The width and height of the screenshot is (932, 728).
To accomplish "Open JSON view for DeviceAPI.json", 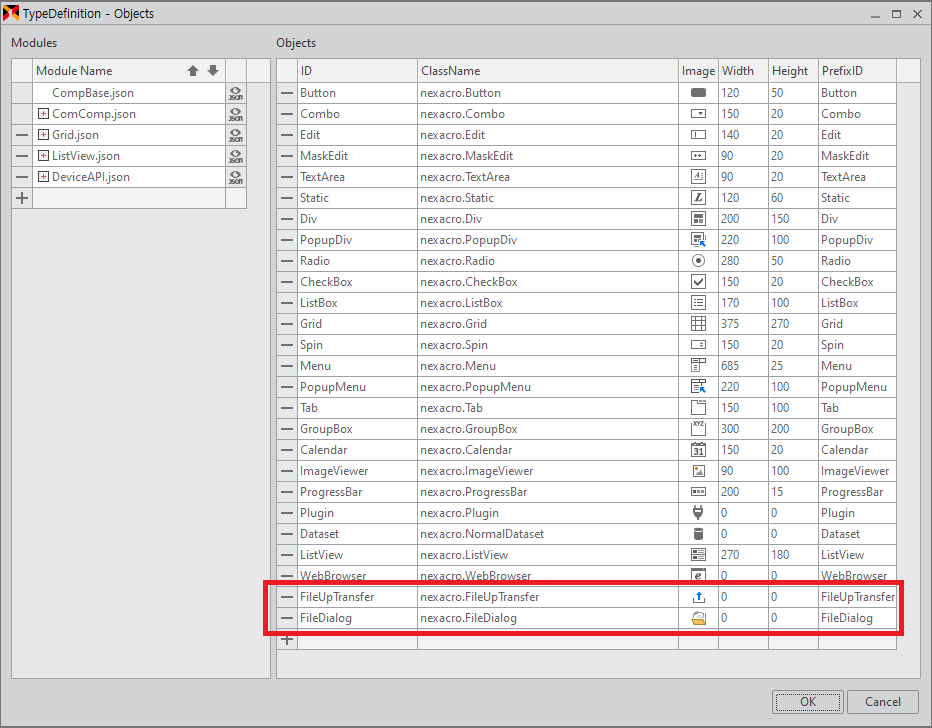I will (x=235, y=177).
